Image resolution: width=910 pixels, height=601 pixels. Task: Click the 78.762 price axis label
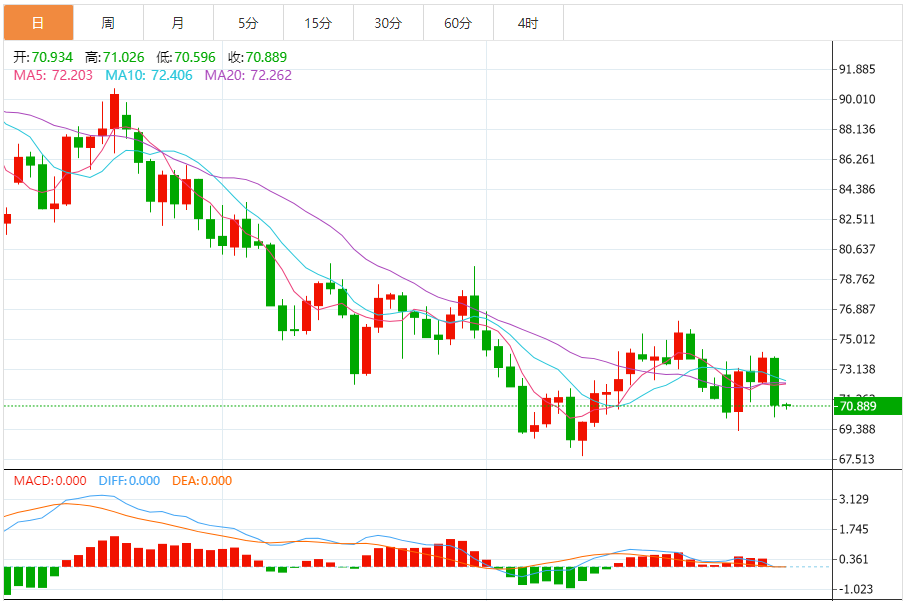pyautogui.click(x=857, y=280)
